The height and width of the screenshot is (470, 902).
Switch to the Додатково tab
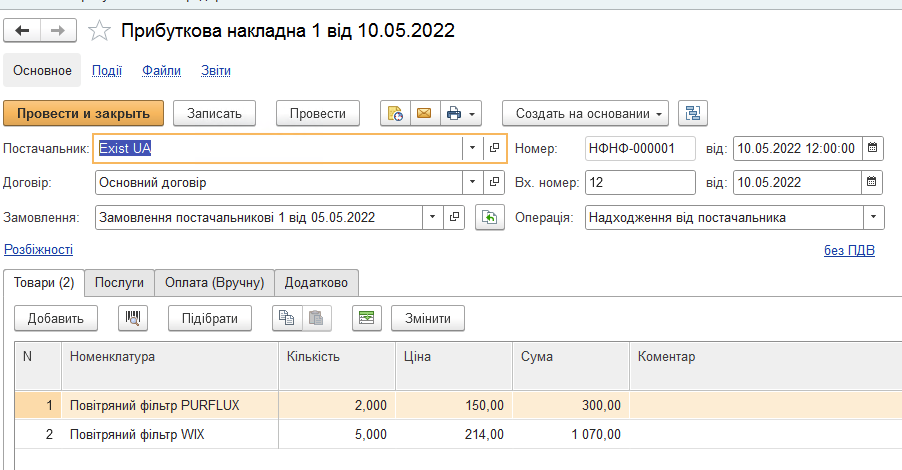[316, 282]
